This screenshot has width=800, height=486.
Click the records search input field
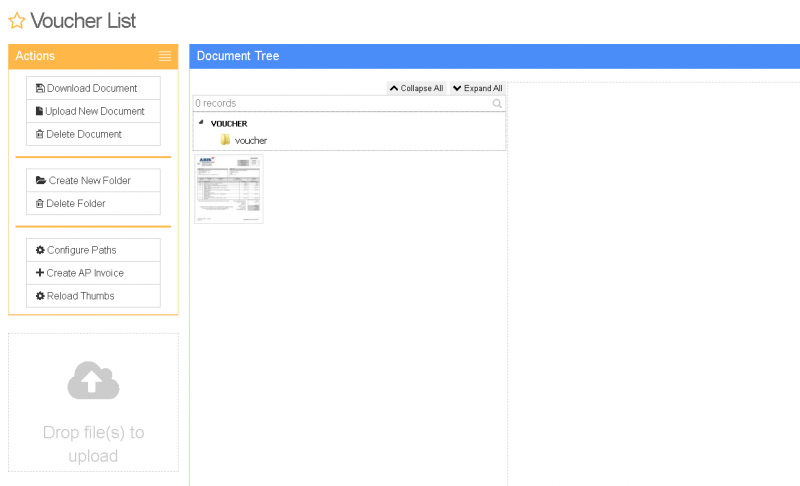click(340, 103)
